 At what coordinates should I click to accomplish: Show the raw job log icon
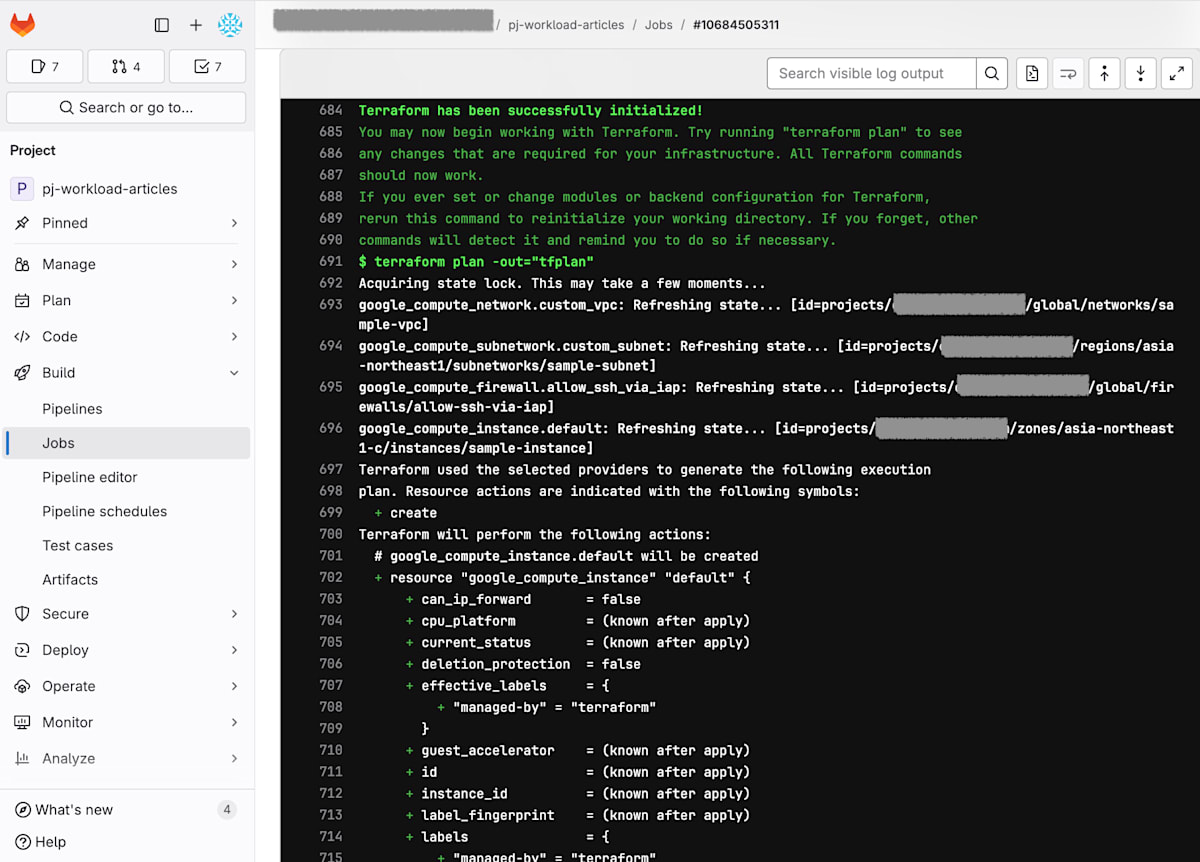coord(1032,73)
